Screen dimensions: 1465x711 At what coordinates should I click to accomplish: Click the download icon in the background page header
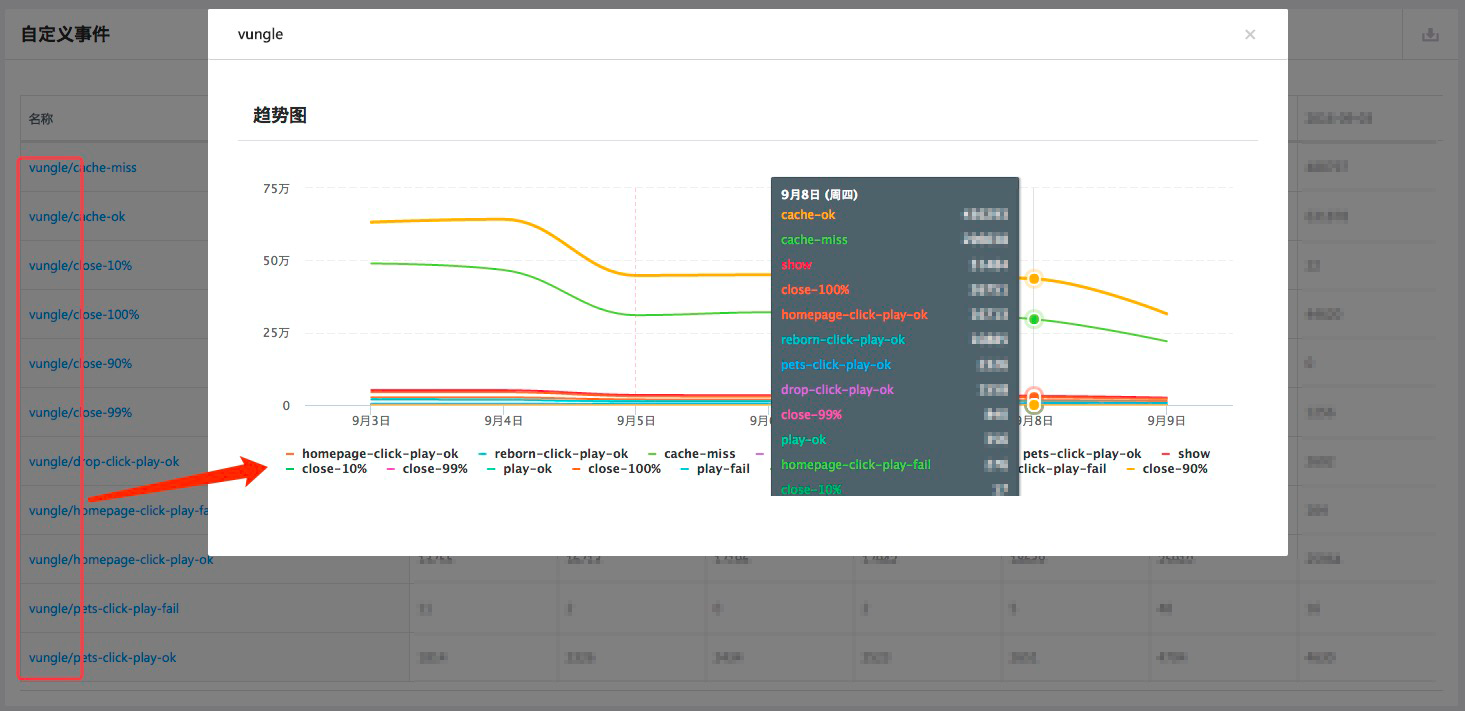(x=1430, y=35)
